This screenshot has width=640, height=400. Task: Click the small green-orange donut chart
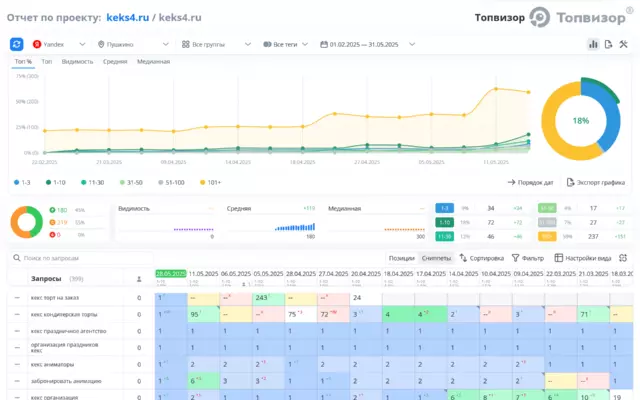click(27, 222)
